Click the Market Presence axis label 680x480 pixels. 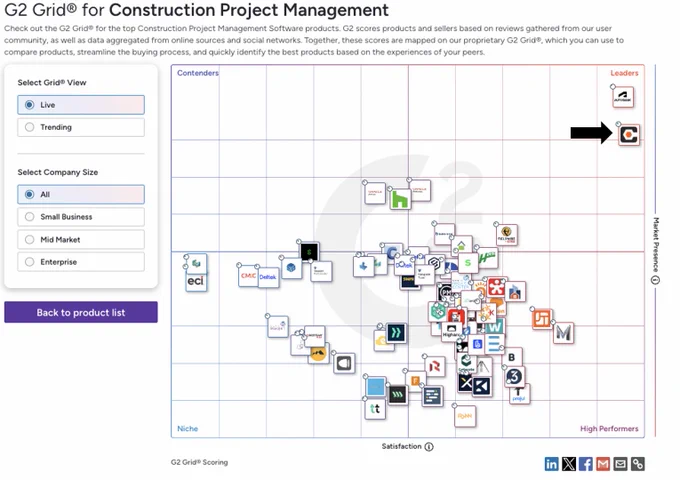pyautogui.click(x=656, y=245)
